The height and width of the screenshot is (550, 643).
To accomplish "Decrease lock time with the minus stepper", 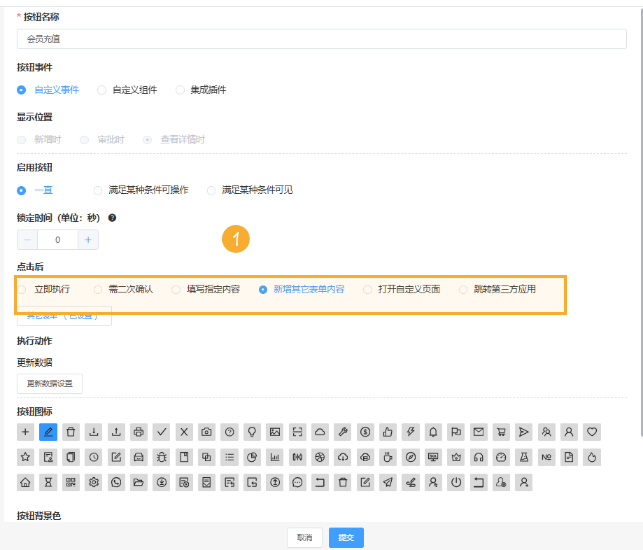I will pos(27,240).
